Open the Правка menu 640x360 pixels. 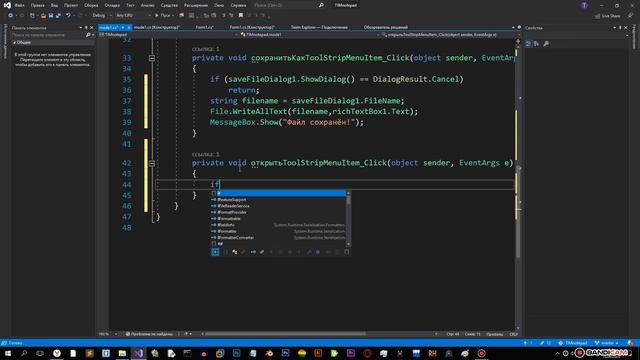(37, 5)
